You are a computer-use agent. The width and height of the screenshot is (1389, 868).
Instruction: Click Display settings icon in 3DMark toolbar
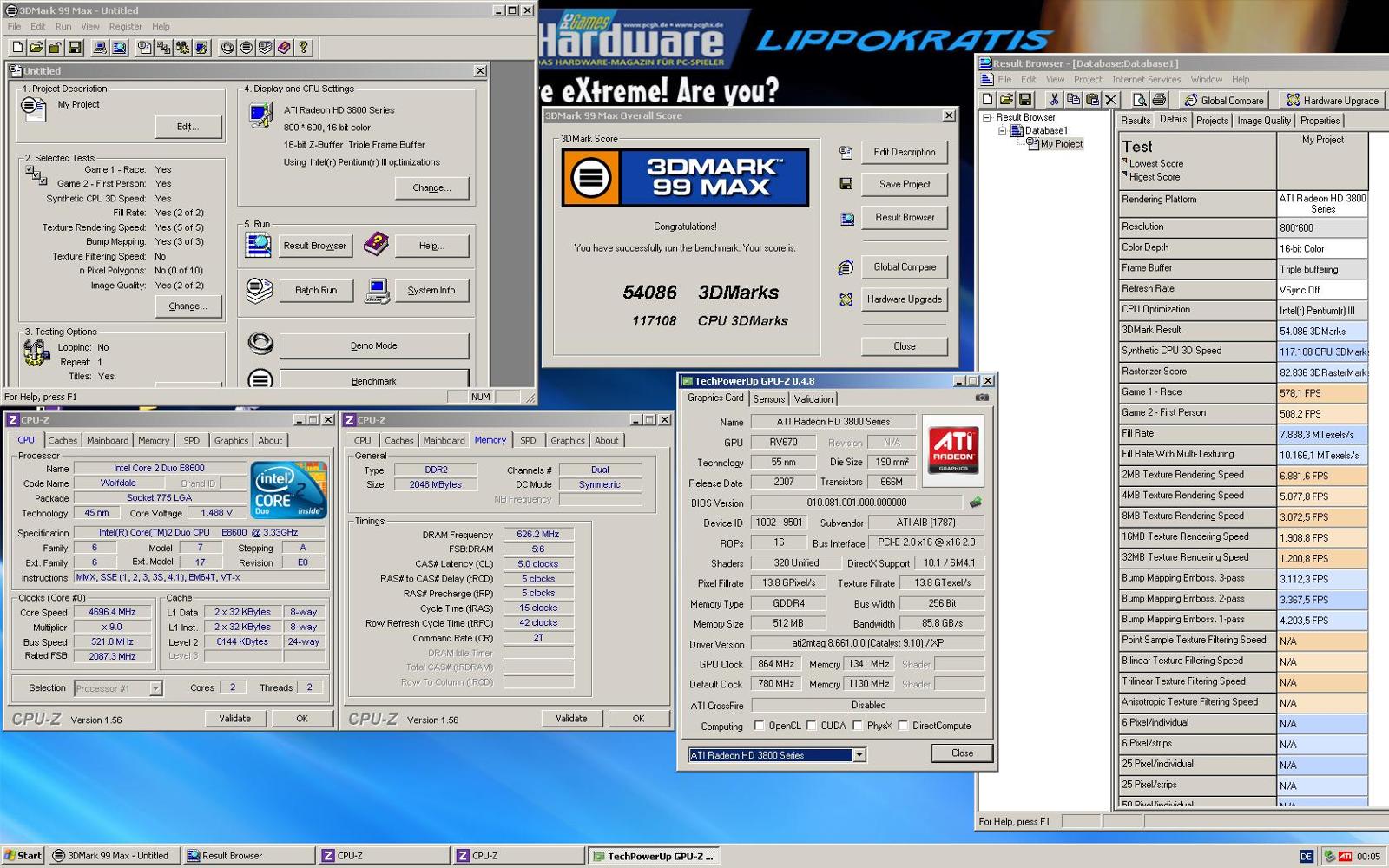201,48
